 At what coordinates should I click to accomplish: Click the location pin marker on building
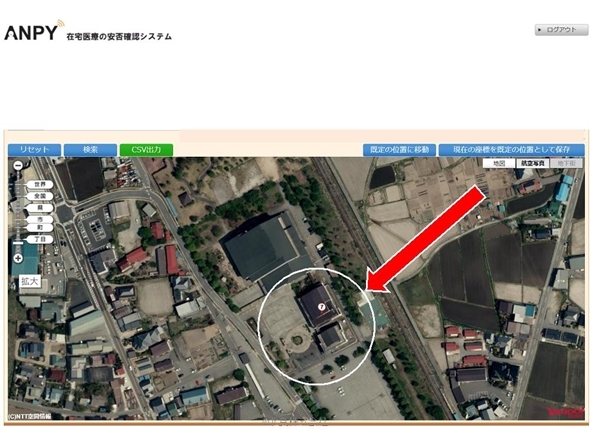[321, 307]
